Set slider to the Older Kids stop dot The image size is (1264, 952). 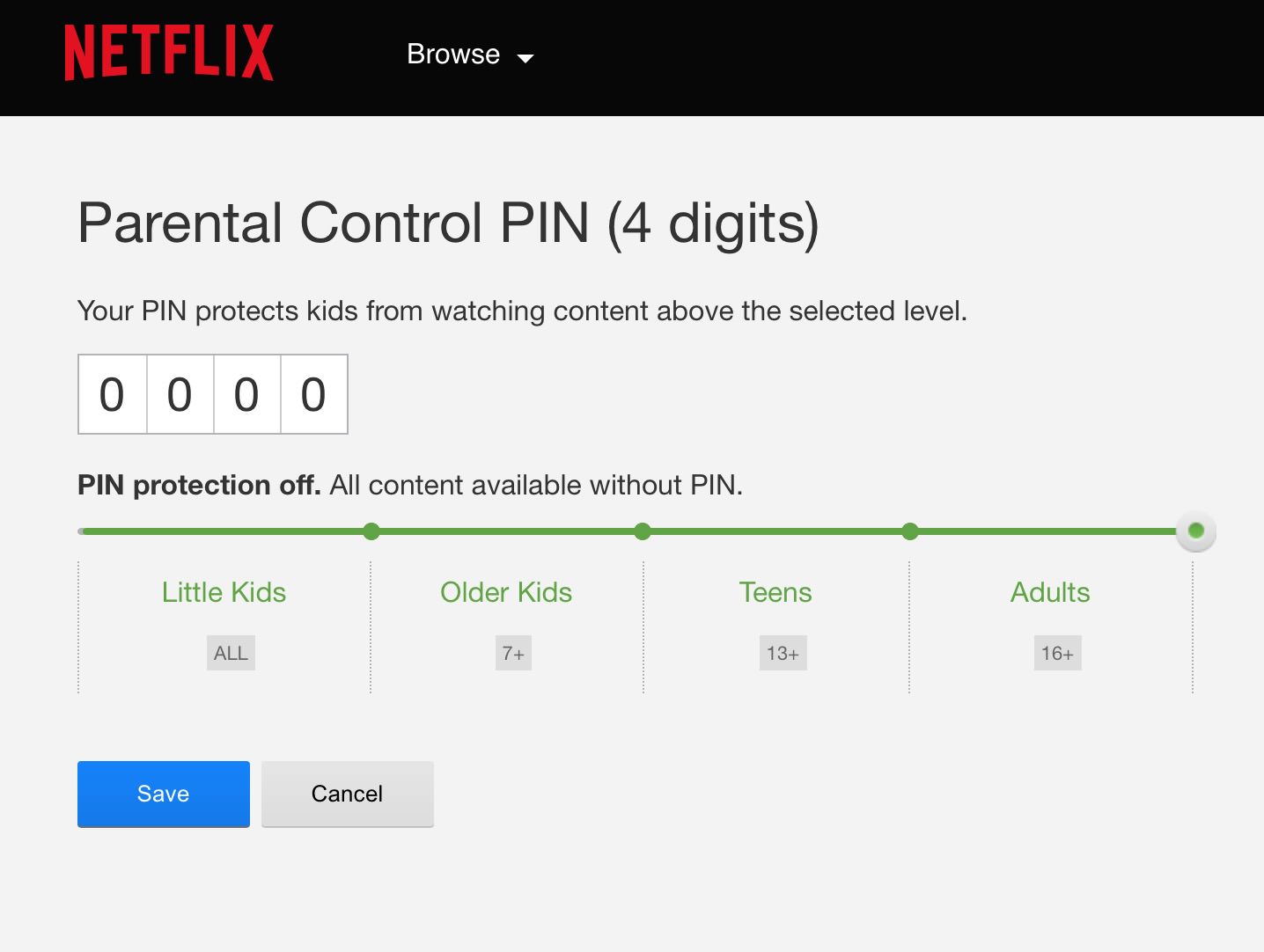pyautogui.click(x=371, y=531)
